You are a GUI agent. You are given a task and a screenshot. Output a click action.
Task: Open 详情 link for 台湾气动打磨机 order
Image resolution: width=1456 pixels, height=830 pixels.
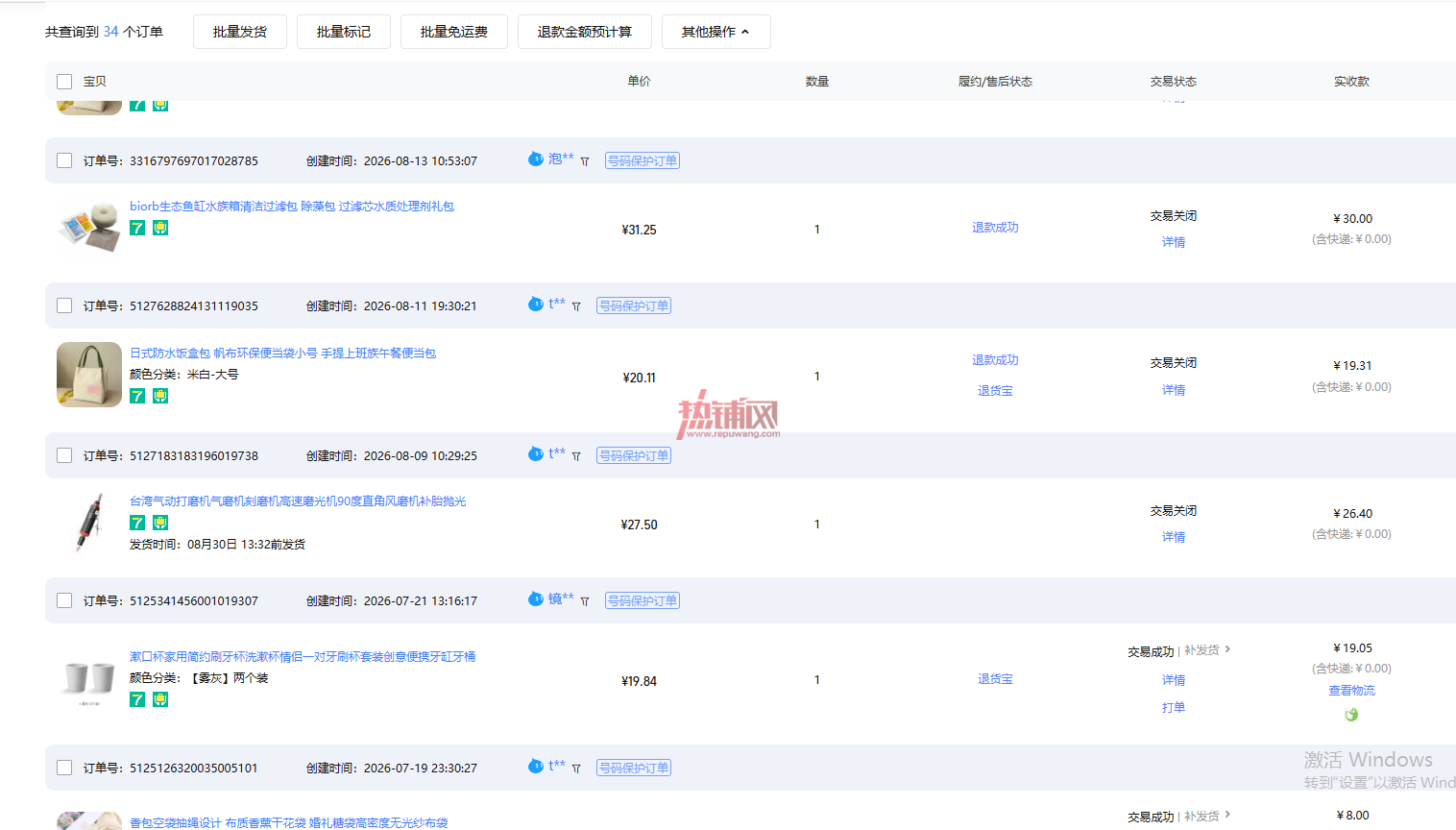click(1174, 537)
